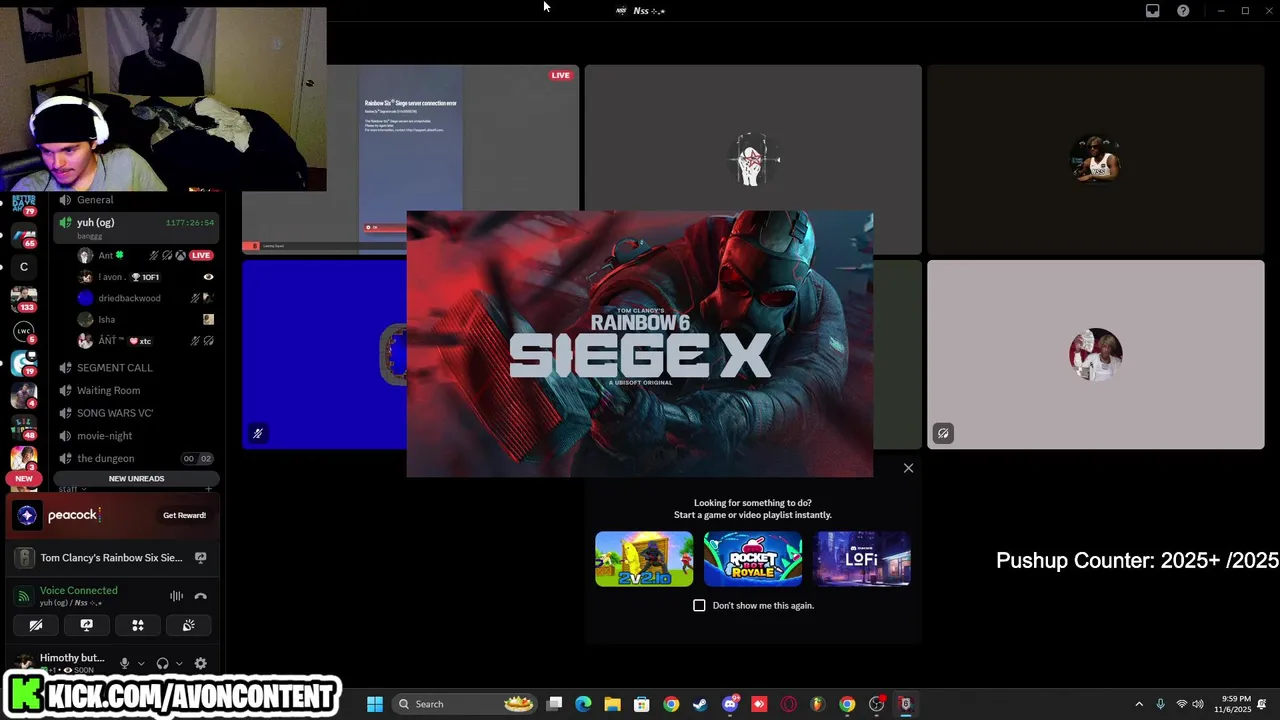1280x720 pixels.
Task: Click the LIVE stream tile in the call
Action: tap(410, 159)
